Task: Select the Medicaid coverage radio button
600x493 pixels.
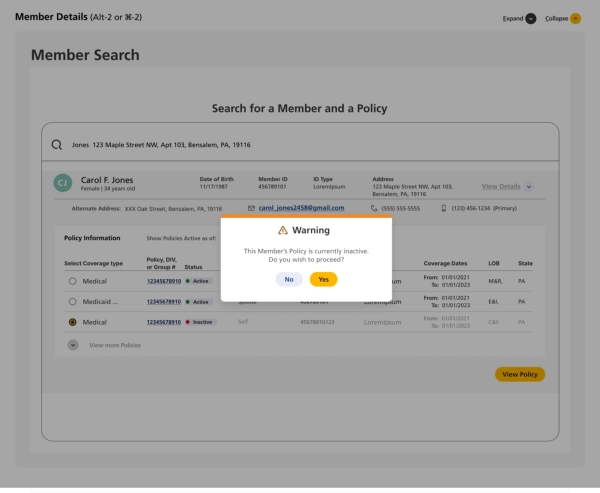Action: [x=72, y=301]
